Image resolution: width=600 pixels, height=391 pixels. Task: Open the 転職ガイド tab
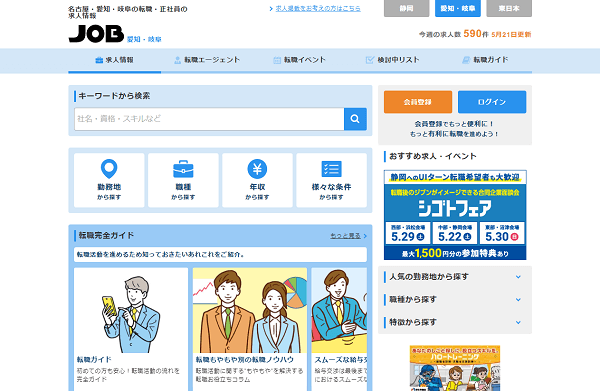point(485,60)
